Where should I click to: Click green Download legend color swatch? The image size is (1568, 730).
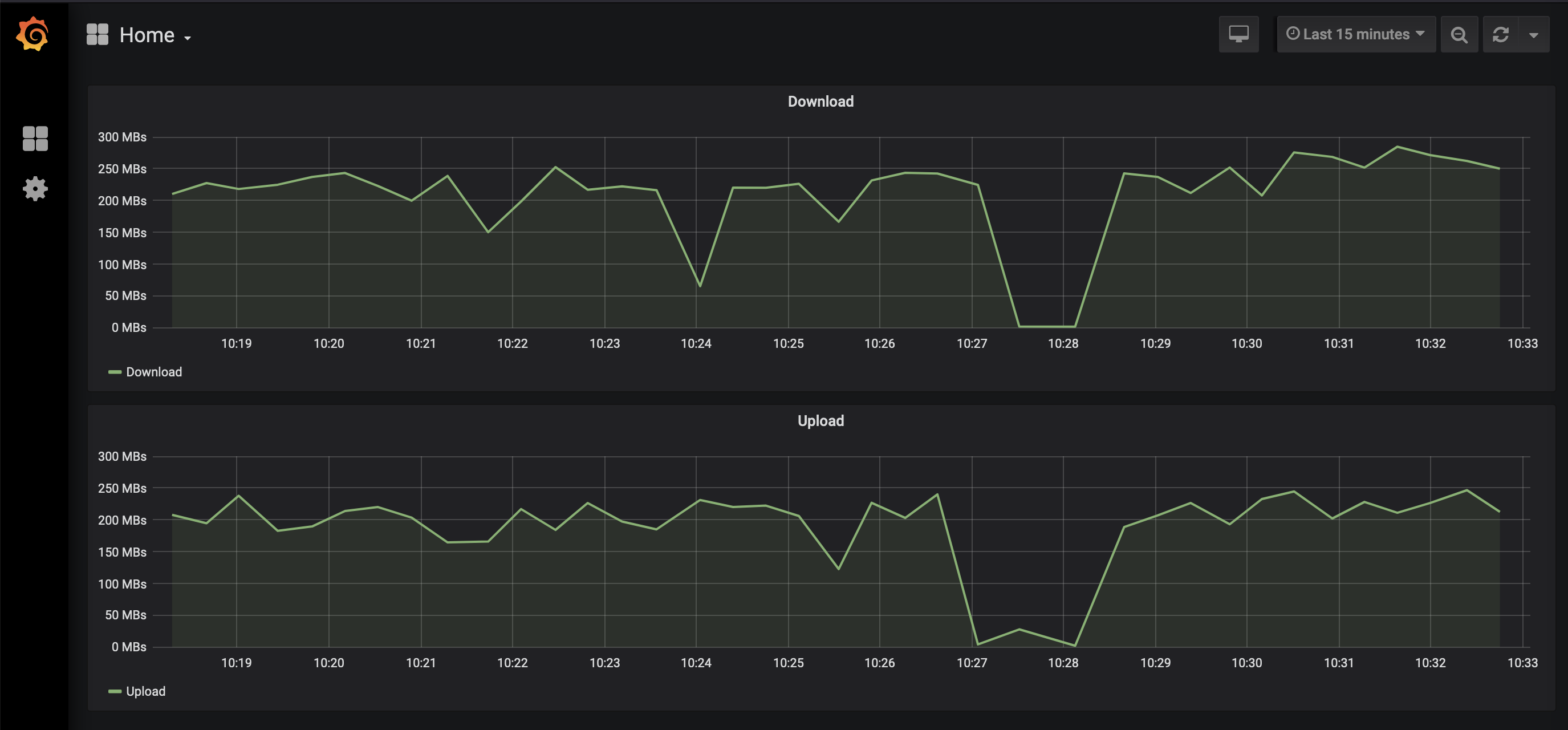coord(115,372)
